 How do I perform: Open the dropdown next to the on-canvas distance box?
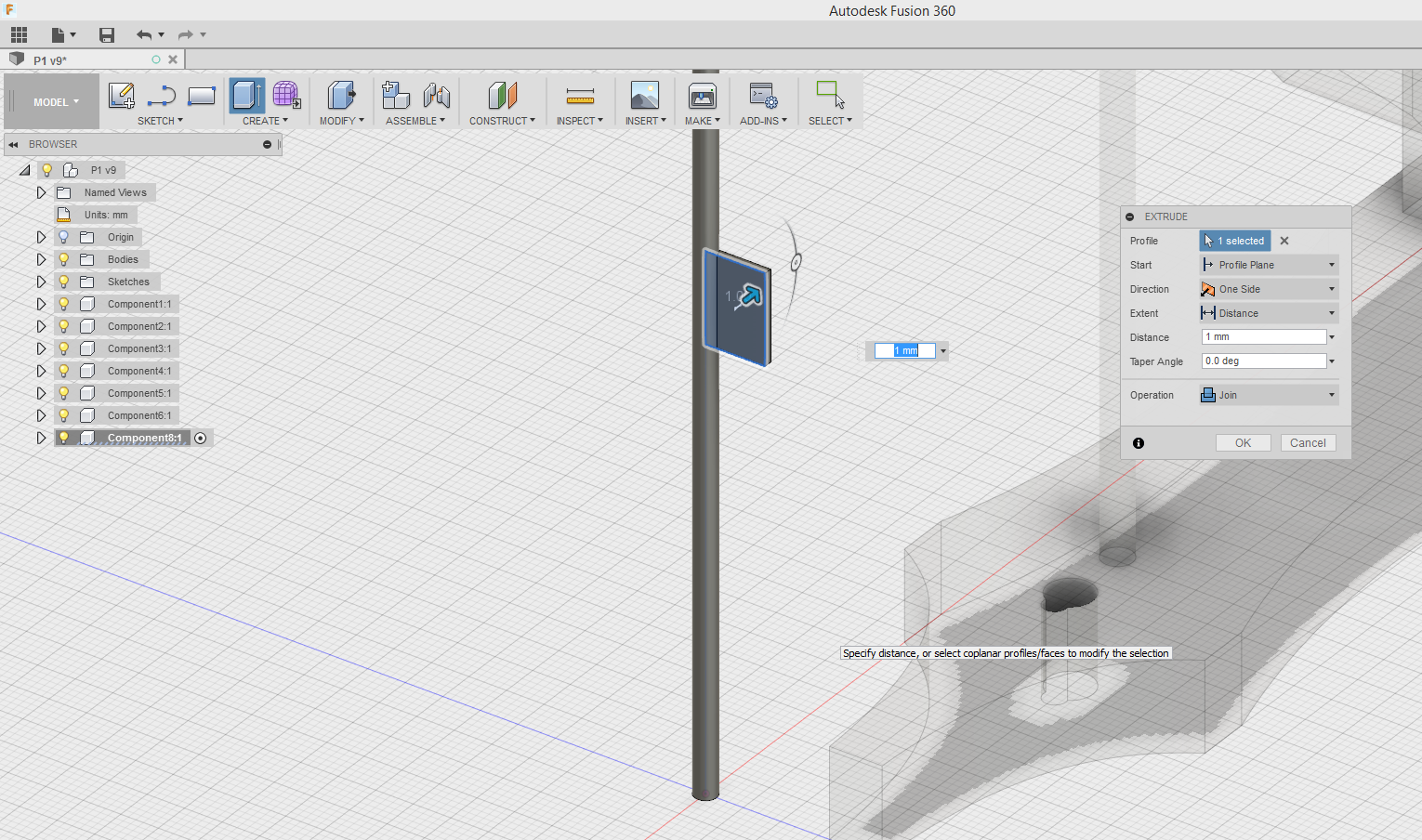point(942,350)
